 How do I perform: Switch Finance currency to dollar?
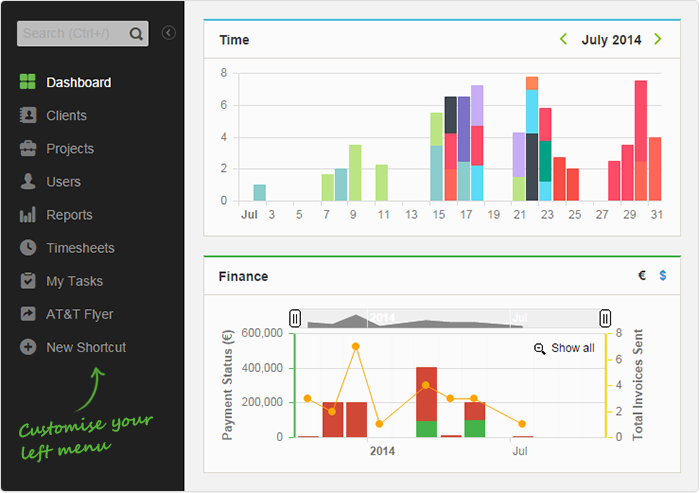coord(663,276)
